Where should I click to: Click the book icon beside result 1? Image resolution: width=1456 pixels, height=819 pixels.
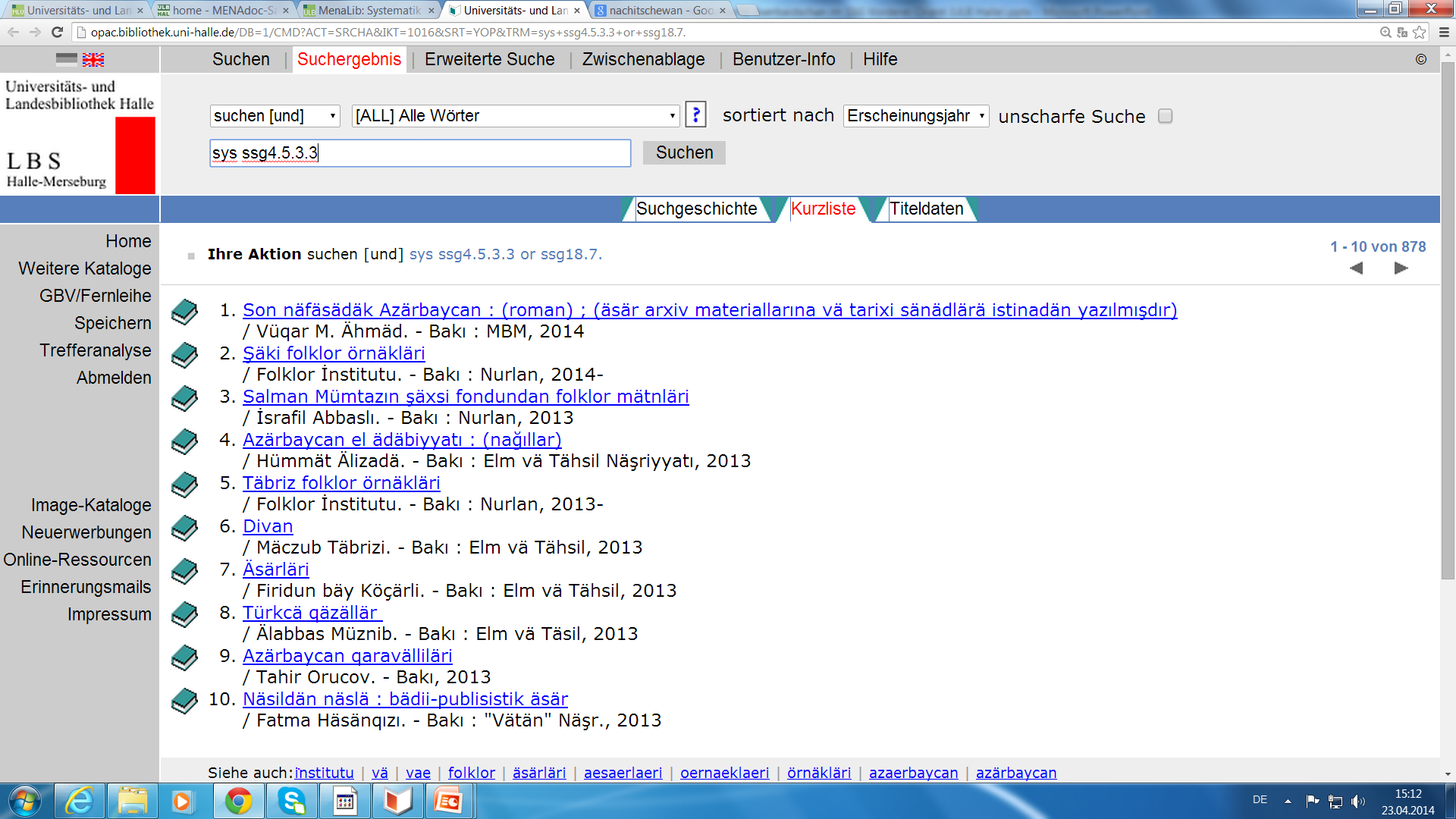coord(184,312)
